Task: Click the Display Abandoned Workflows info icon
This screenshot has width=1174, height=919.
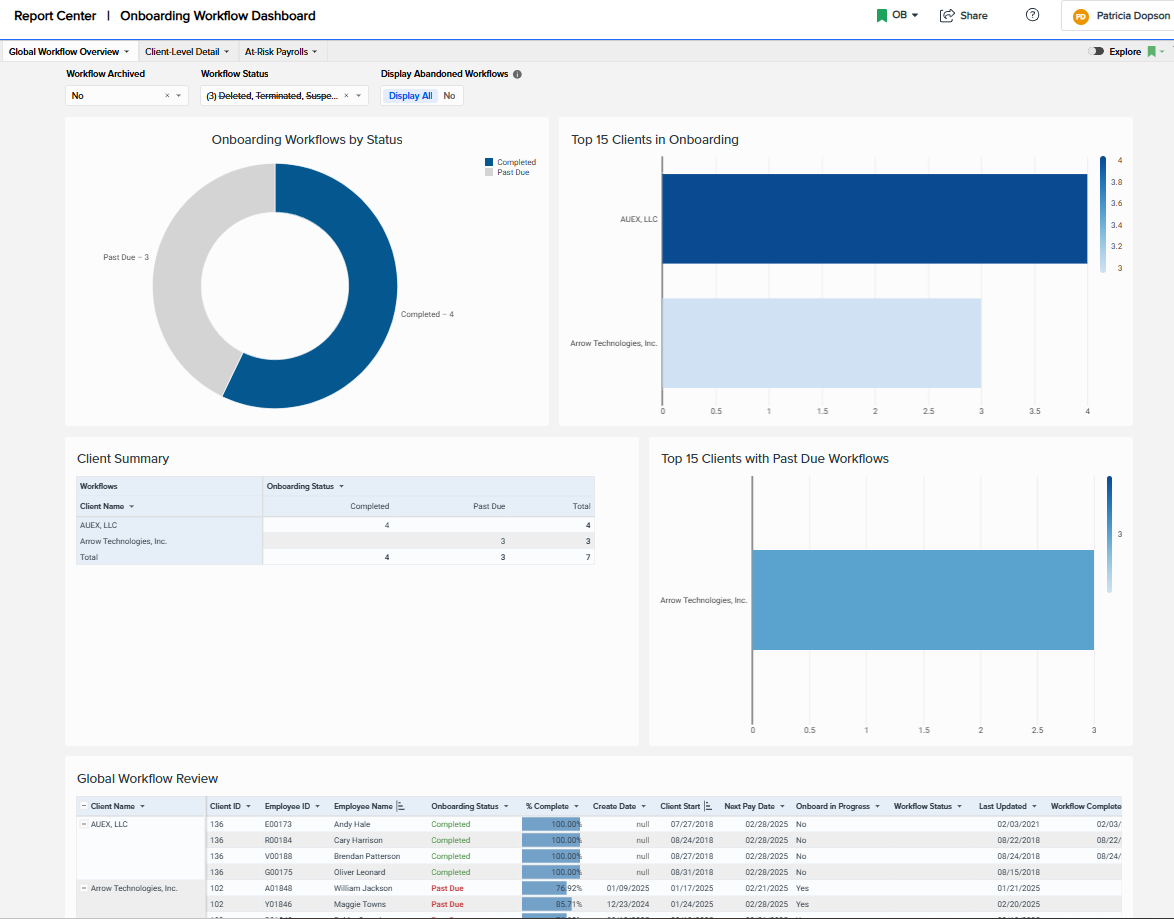Action: coord(516,73)
